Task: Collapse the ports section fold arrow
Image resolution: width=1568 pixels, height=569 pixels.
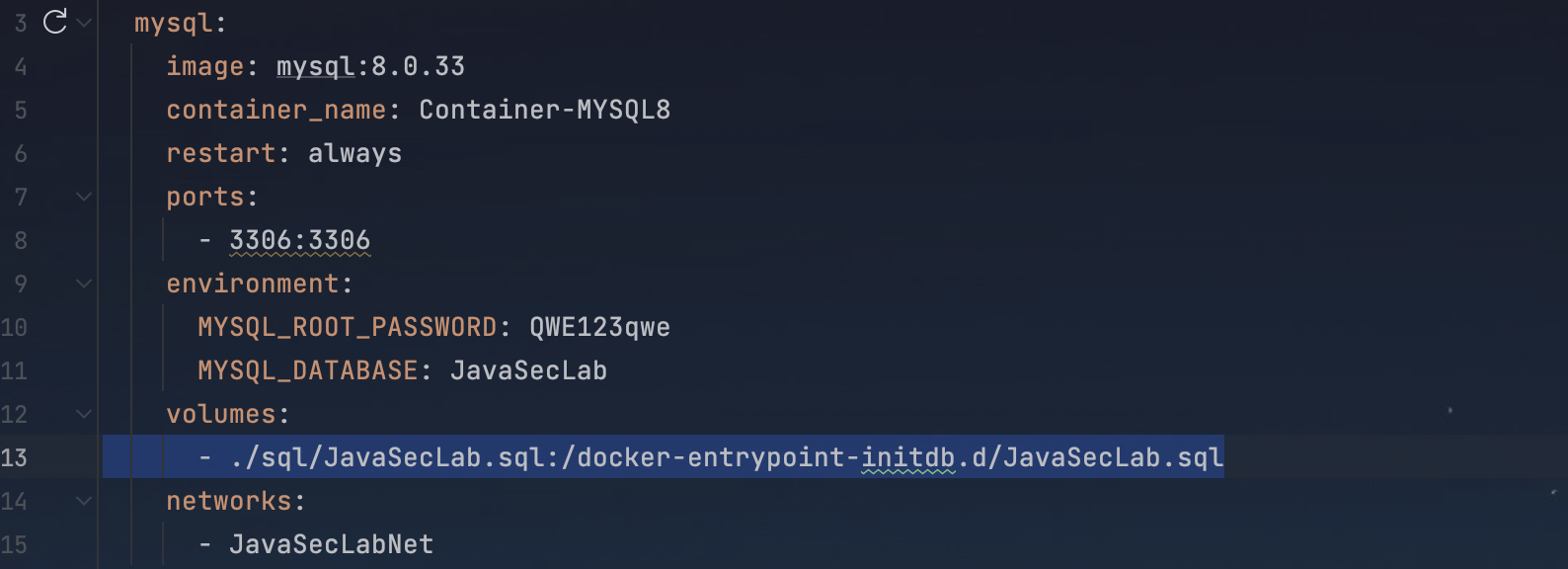Action: (x=84, y=197)
